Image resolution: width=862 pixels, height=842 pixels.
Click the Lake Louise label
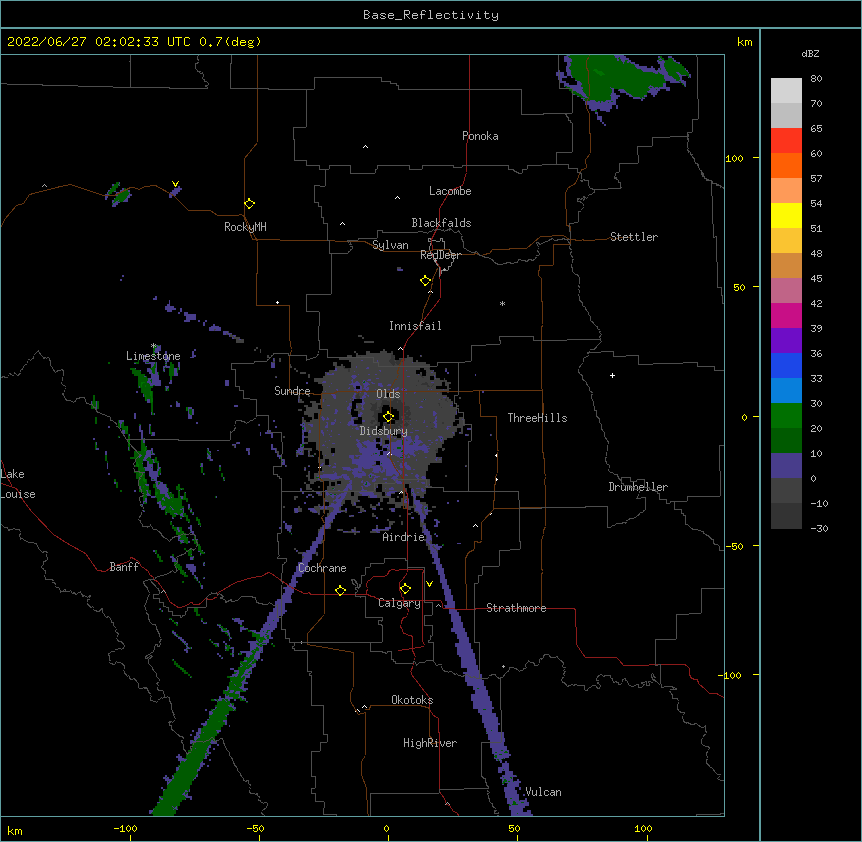18,484
